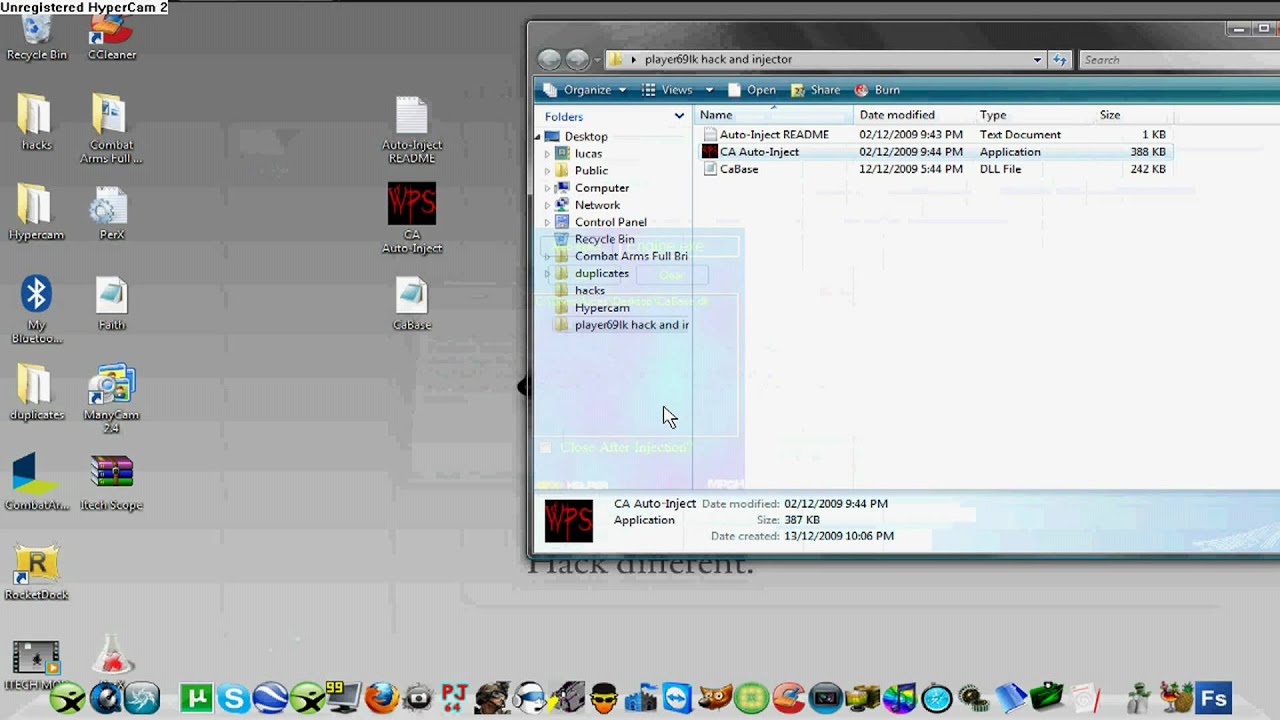
Task: Select the Hypercam desktop folder
Action: coord(36,212)
